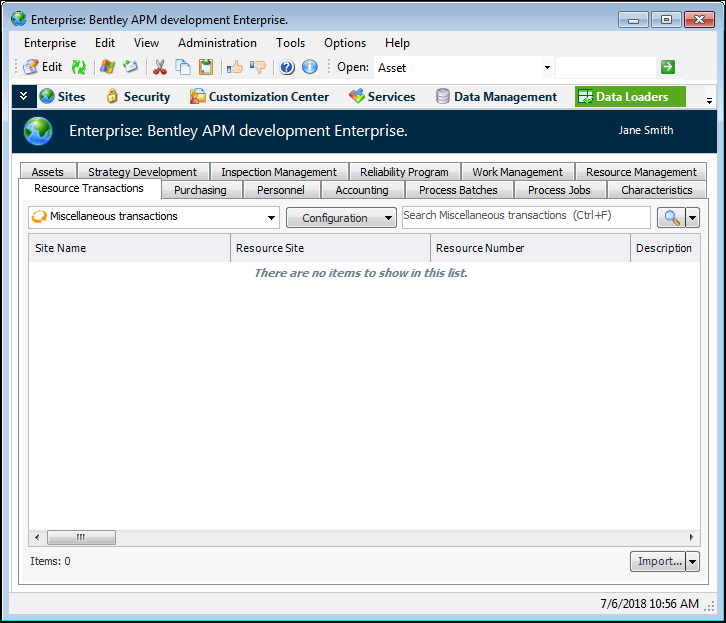Open the Administration menu

tap(217, 43)
